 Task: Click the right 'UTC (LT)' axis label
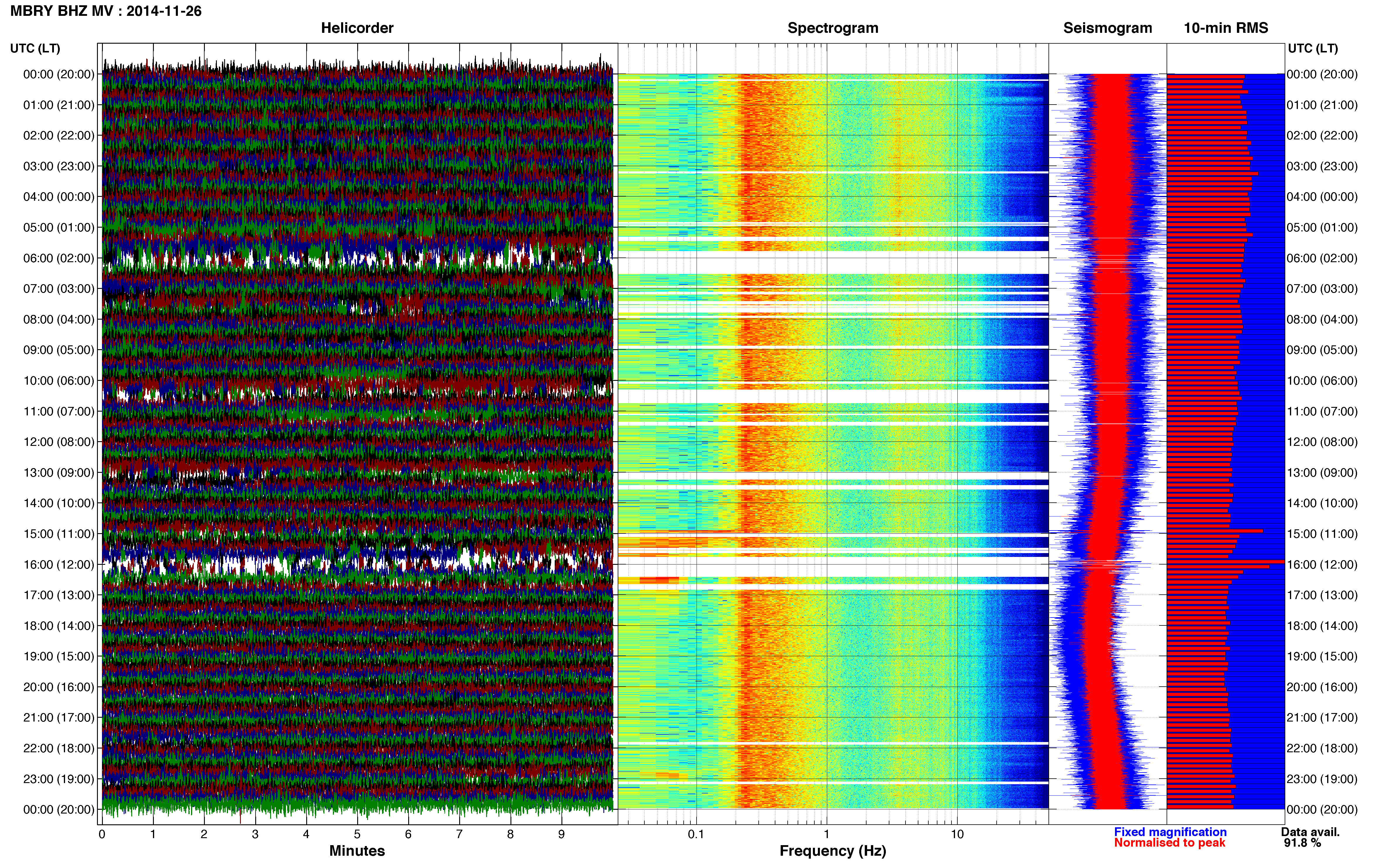1313,48
